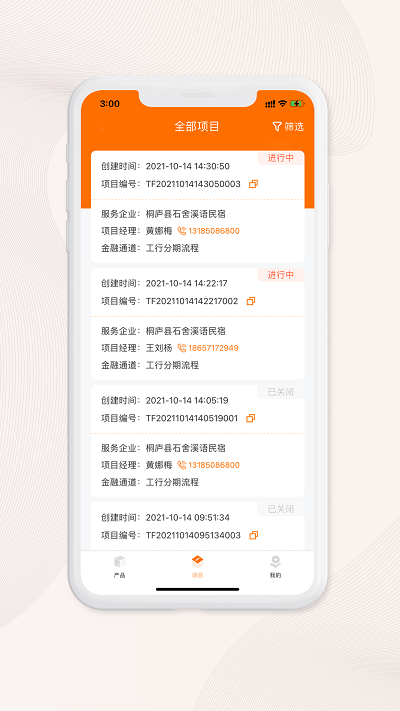Copy project number TF20211014142217002
Image resolution: width=400 pixels, height=711 pixels.
[x=251, y=301]
